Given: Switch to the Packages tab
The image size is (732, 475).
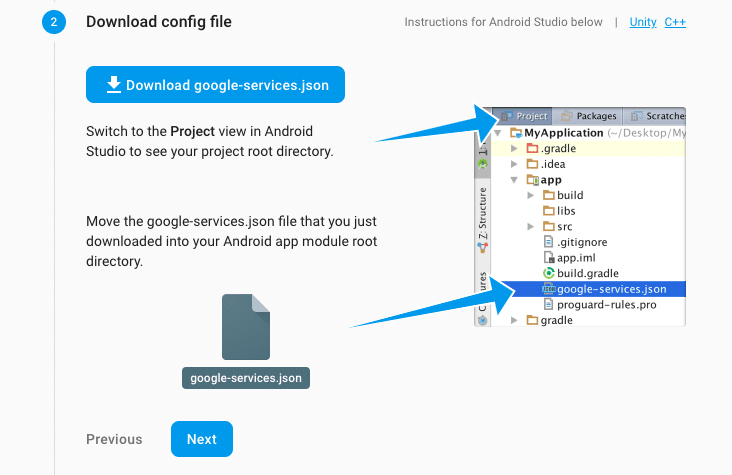Looking at the screenshot, I should [590, 116].
